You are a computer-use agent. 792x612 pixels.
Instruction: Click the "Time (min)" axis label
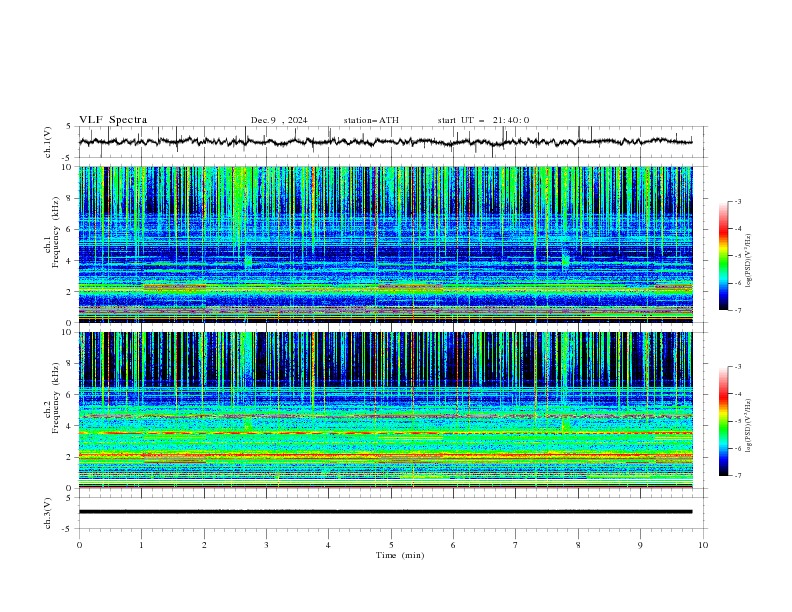(x=400, y=555)
